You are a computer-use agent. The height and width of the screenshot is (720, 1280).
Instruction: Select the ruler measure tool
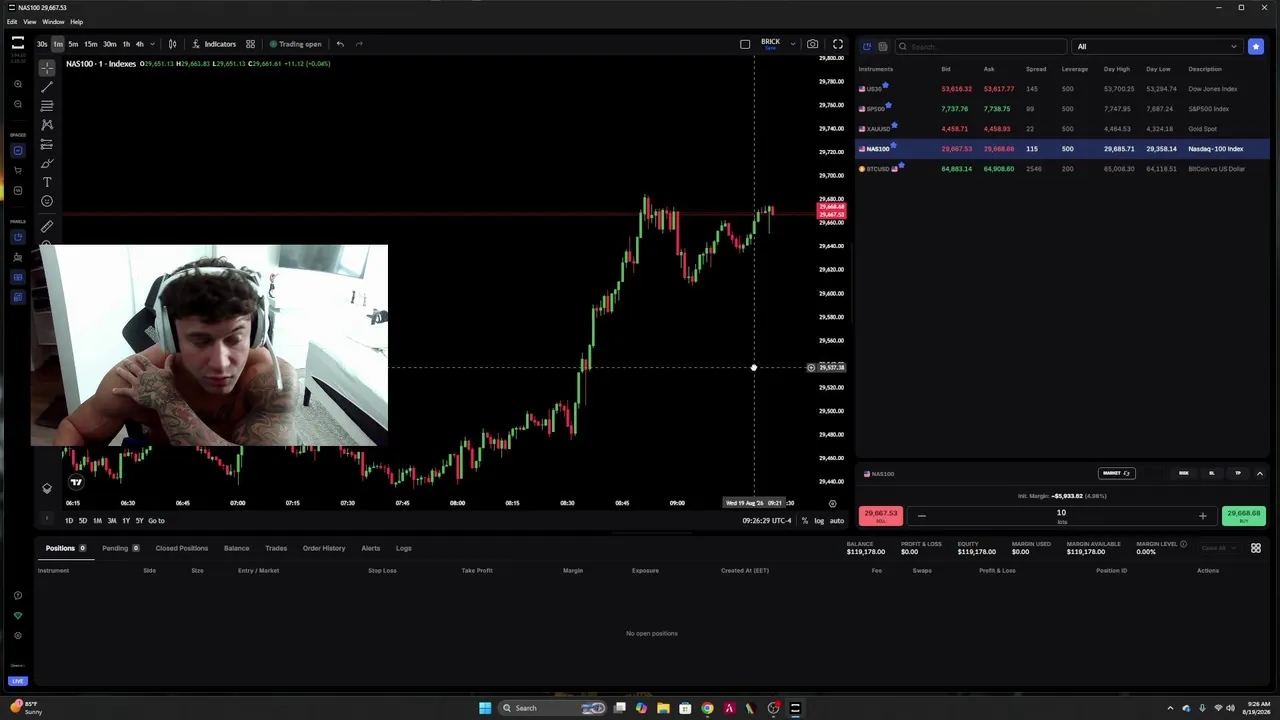click(x=47, y=226)
